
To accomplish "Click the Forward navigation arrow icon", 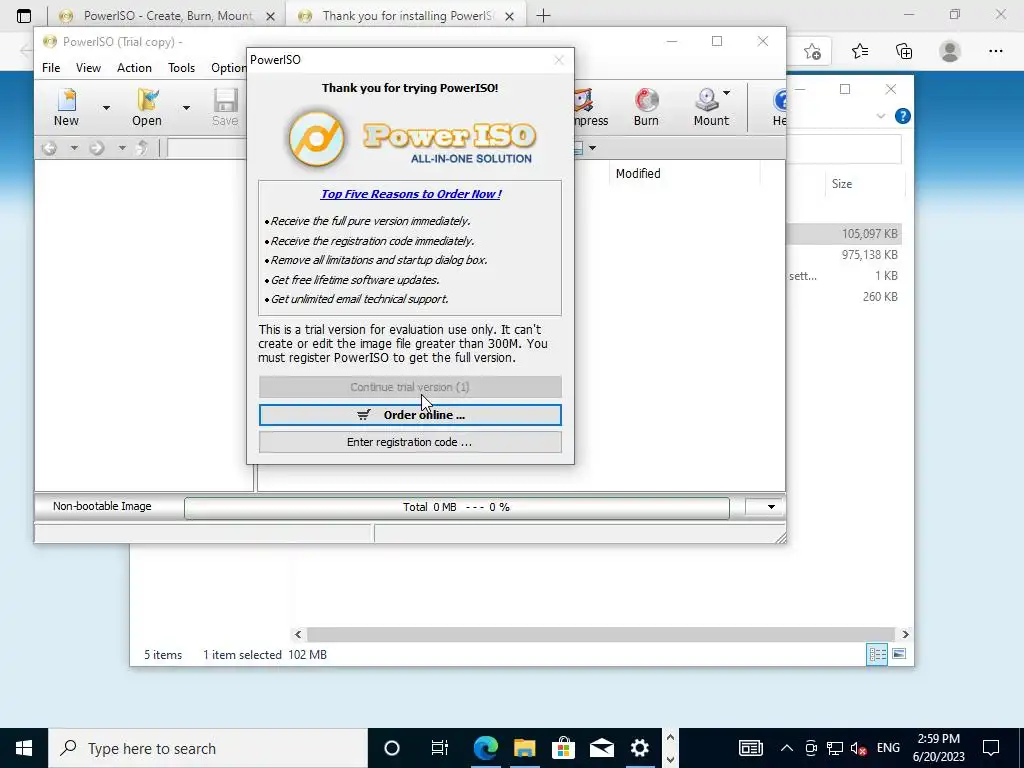I will click(97, 148).
